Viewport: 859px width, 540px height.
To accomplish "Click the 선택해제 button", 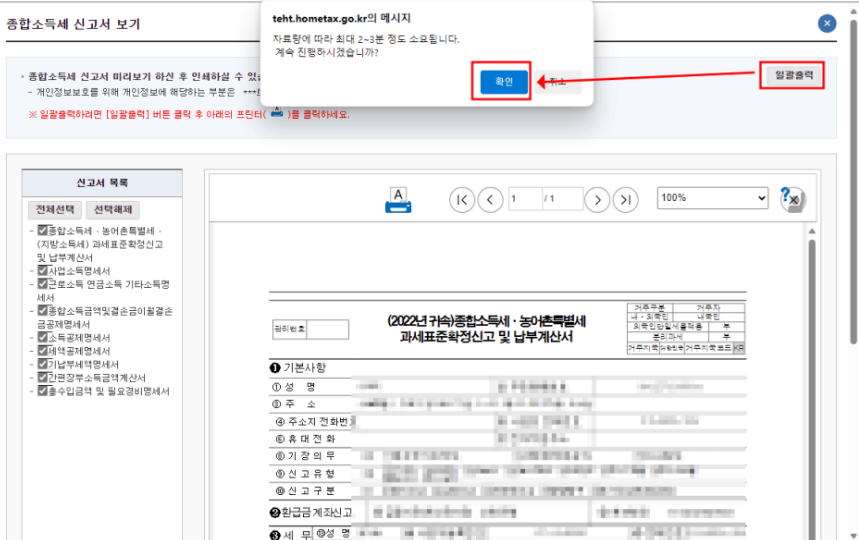I will pyautogui.click(x=113, y=210).
